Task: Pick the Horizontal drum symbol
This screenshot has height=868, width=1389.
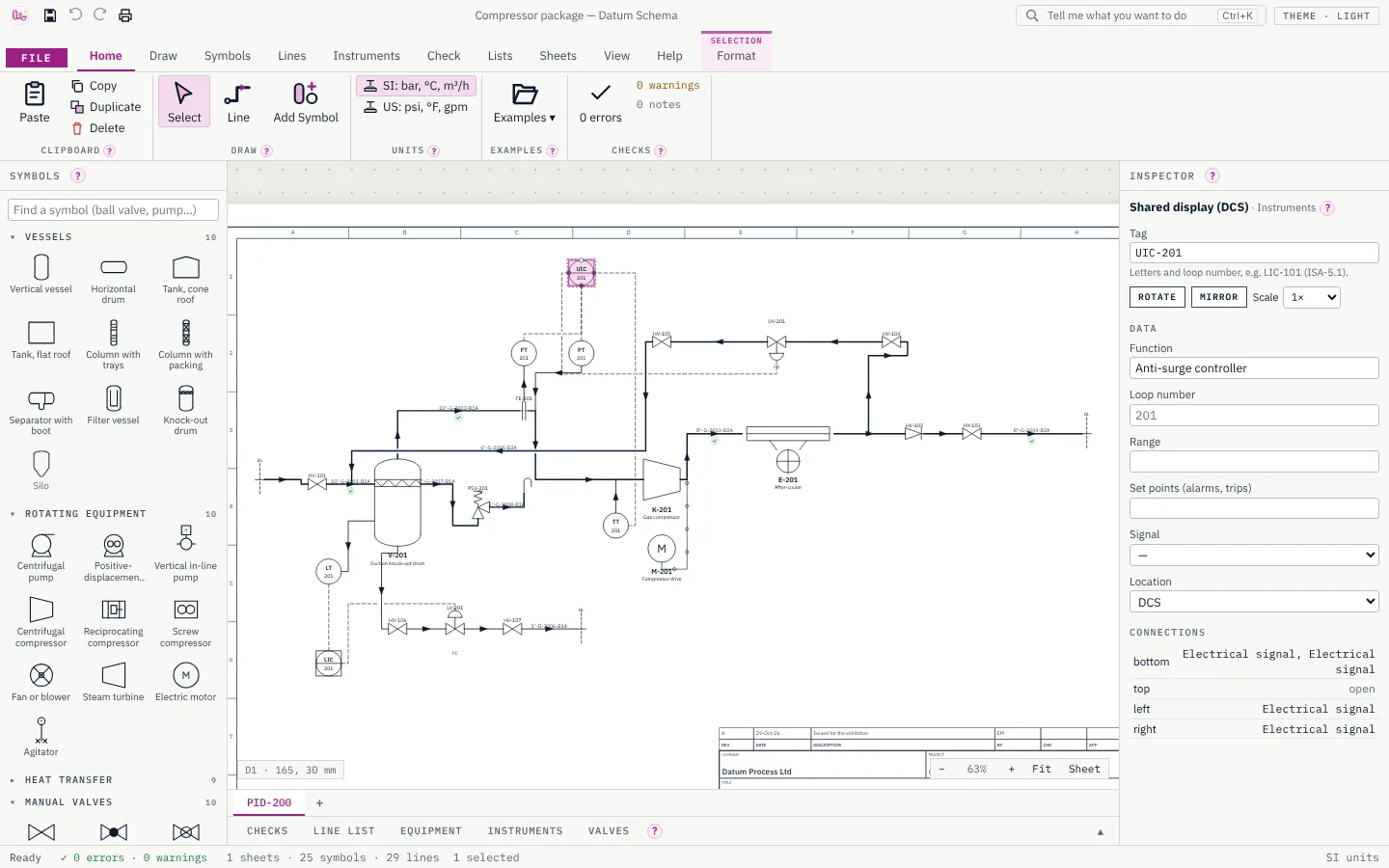Action: coord(114,279)
